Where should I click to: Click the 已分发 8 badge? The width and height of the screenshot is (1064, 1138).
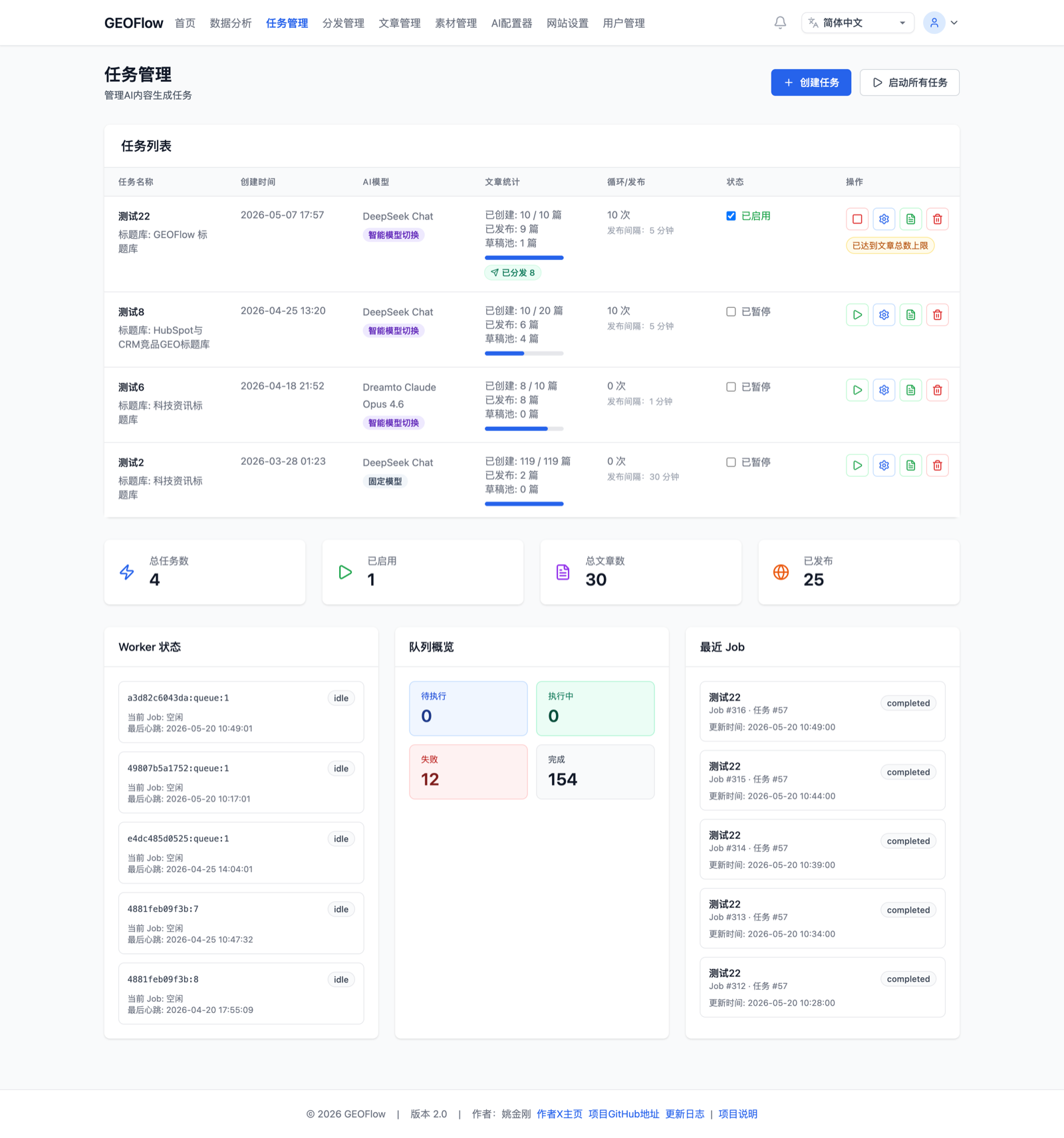513,273
